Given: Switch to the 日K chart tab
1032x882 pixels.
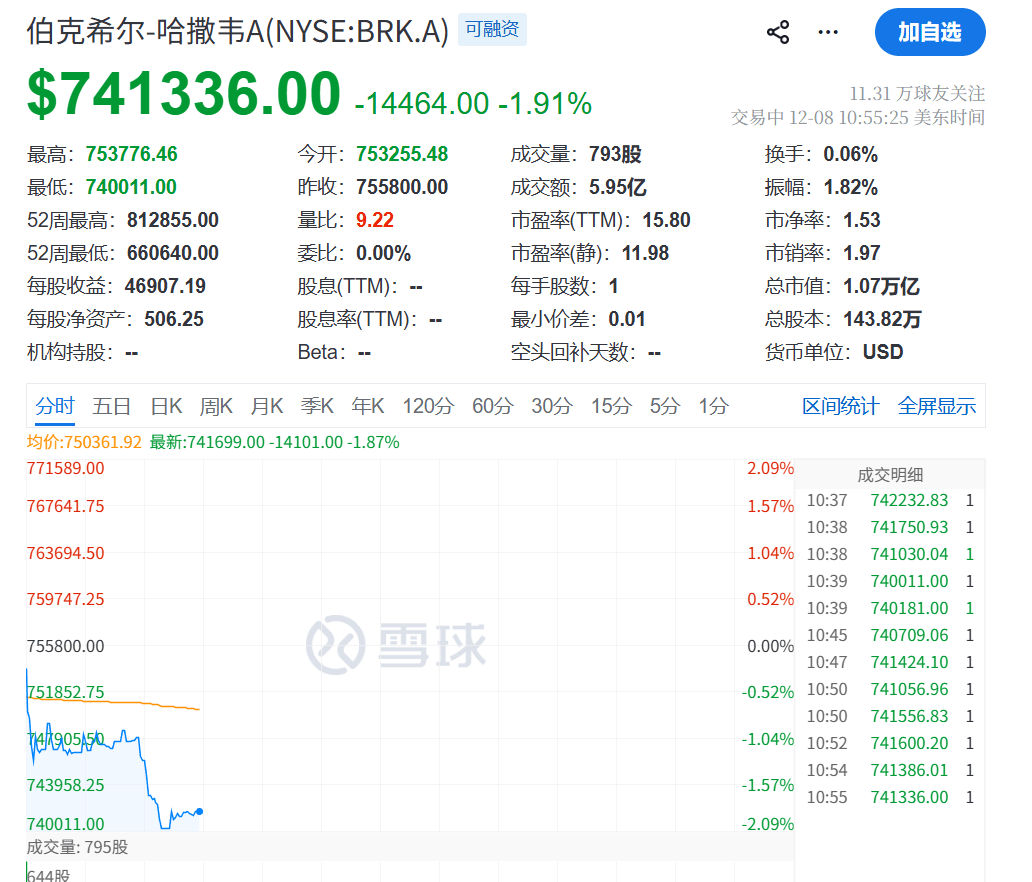Looking at the screenshot, I should click(x=166, y=406).
